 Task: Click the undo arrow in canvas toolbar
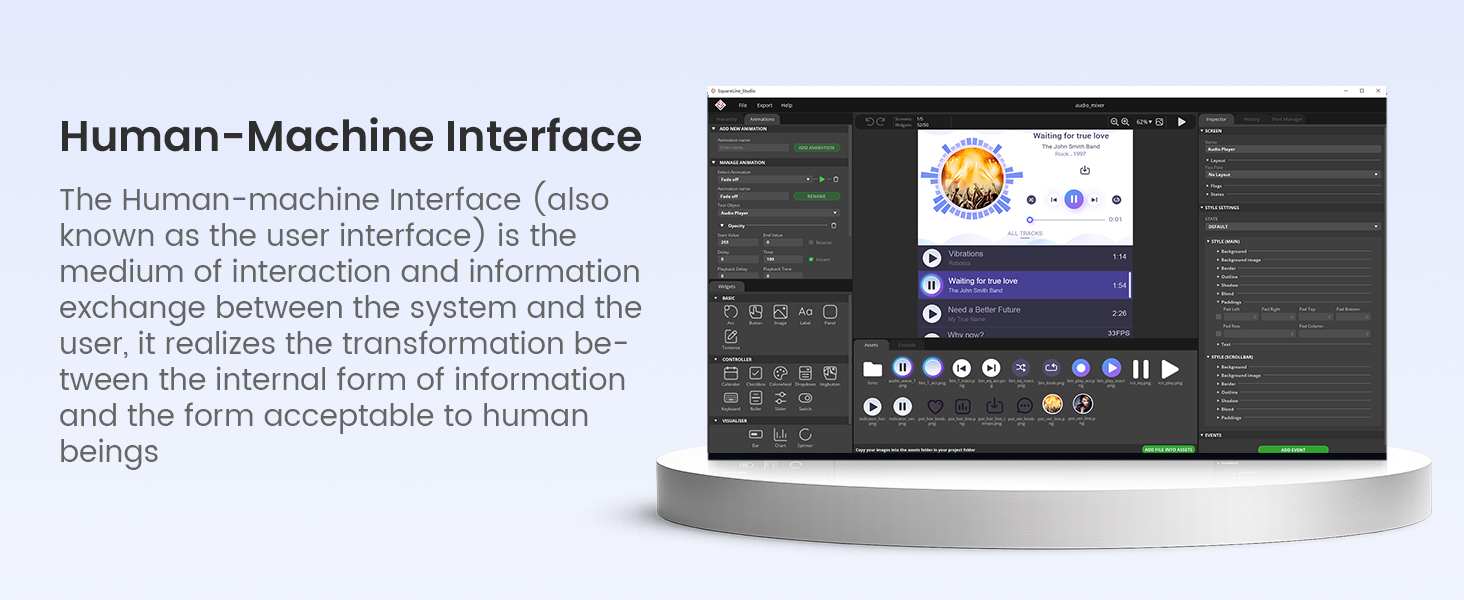869,122
